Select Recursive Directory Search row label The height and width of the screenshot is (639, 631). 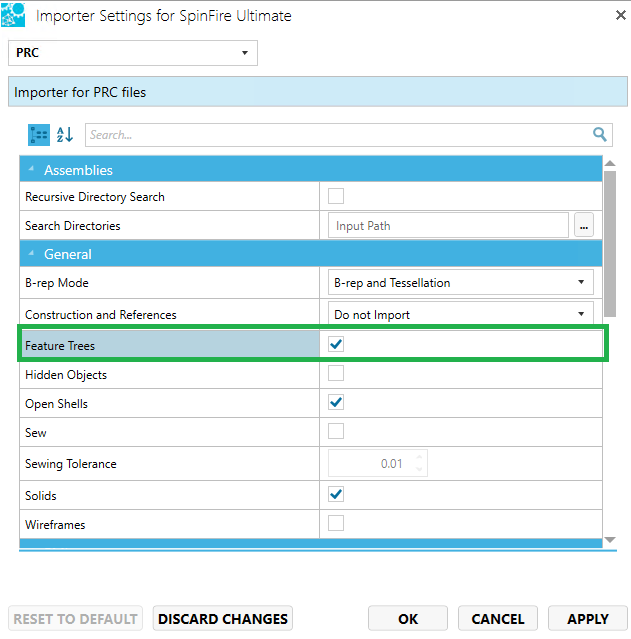click(x=95, y=197)
